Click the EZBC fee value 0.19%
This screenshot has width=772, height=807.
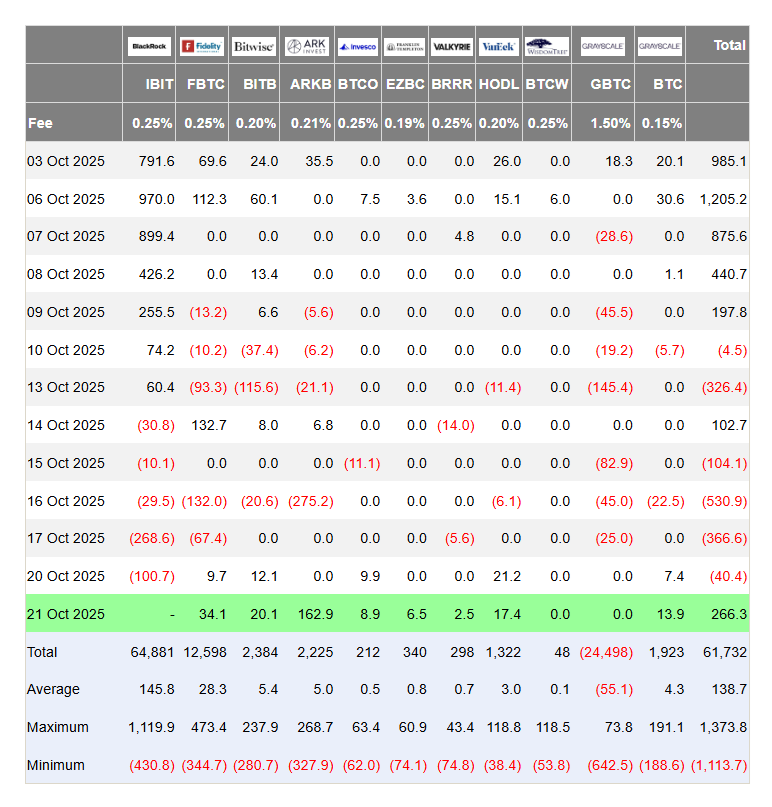[x=405, y=123]
